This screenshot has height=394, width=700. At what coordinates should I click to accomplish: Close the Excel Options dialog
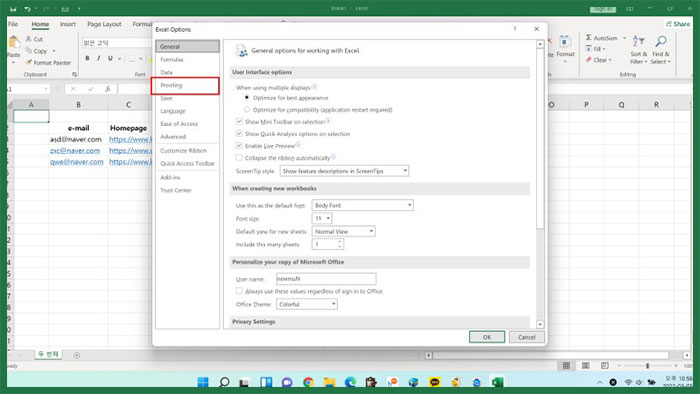pos(537,29)
